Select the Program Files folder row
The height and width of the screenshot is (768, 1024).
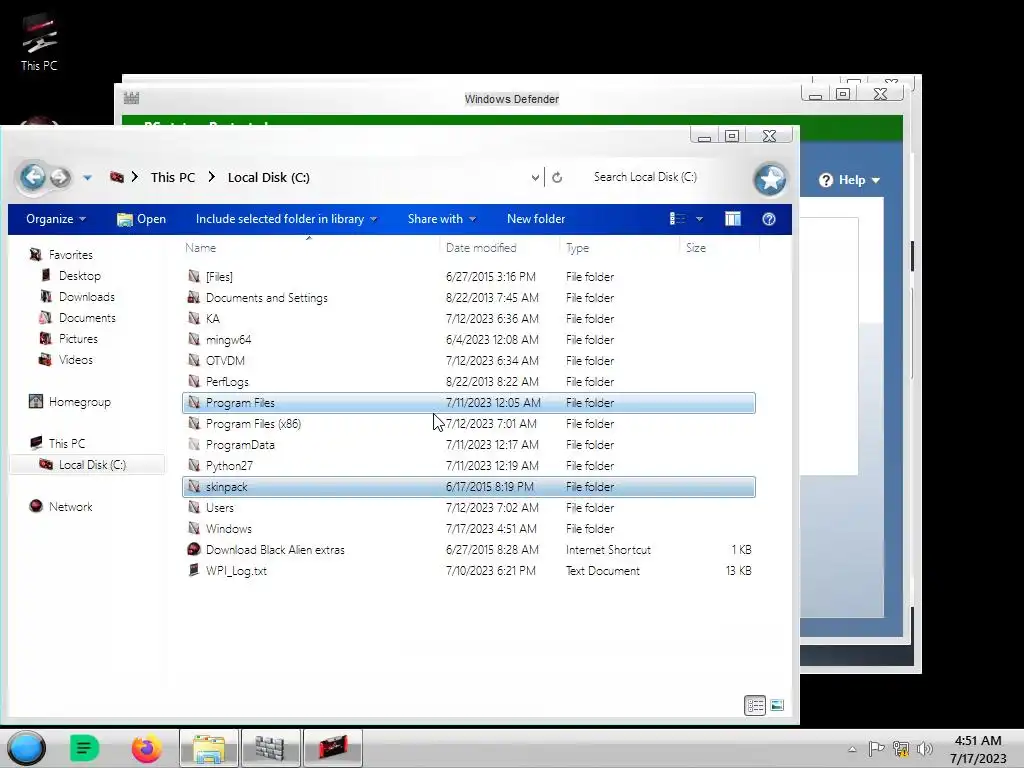pos(468,402)
